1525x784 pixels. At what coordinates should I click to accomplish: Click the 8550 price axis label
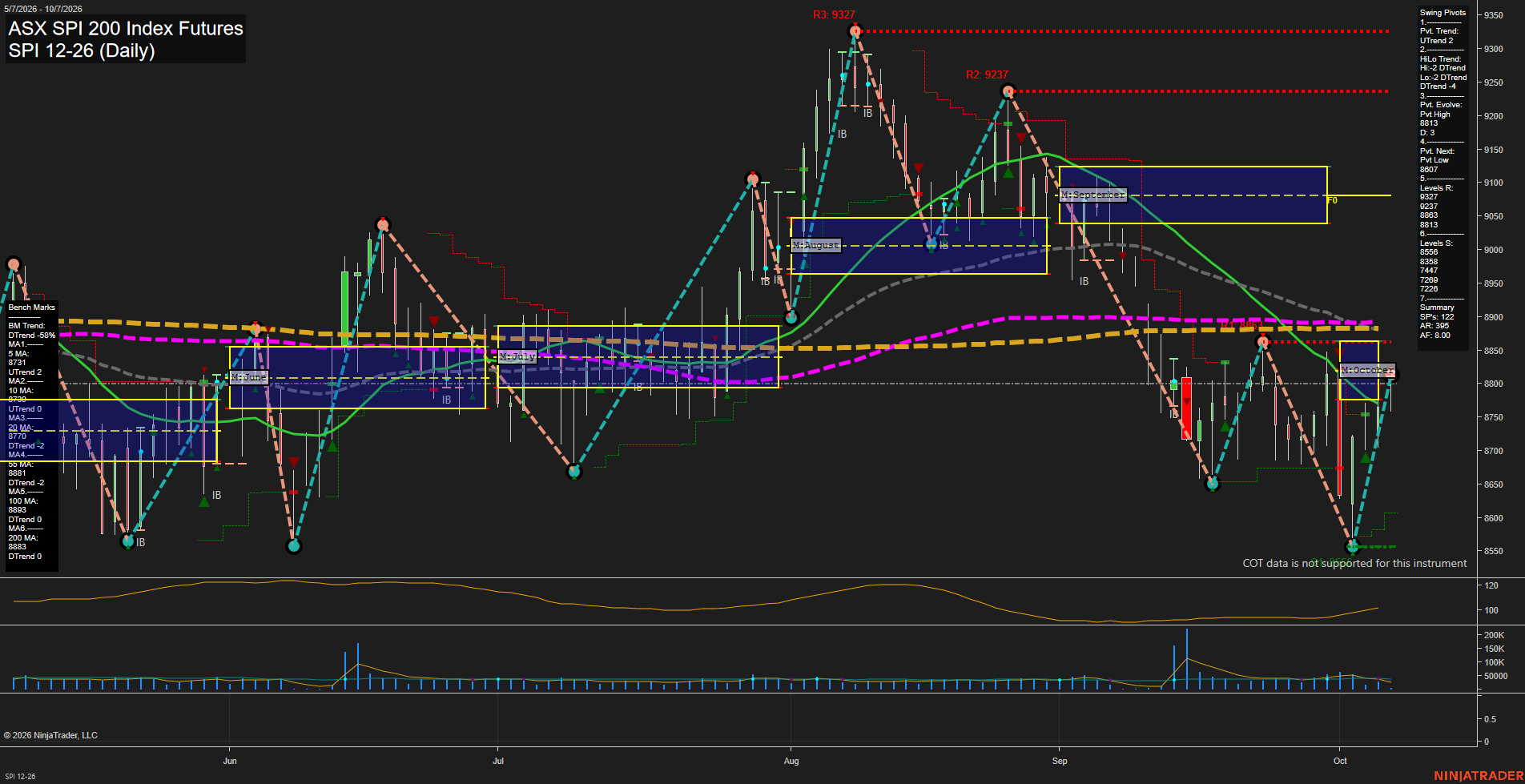click(1493, 552)
